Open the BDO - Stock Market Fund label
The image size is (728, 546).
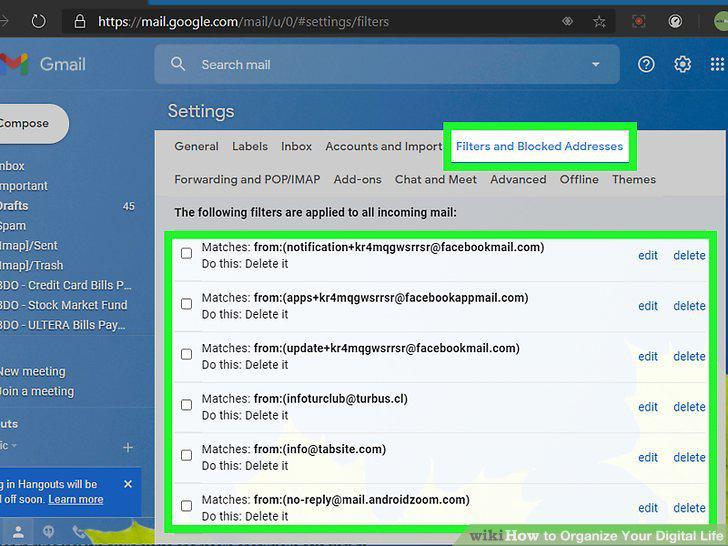(64, 305)
